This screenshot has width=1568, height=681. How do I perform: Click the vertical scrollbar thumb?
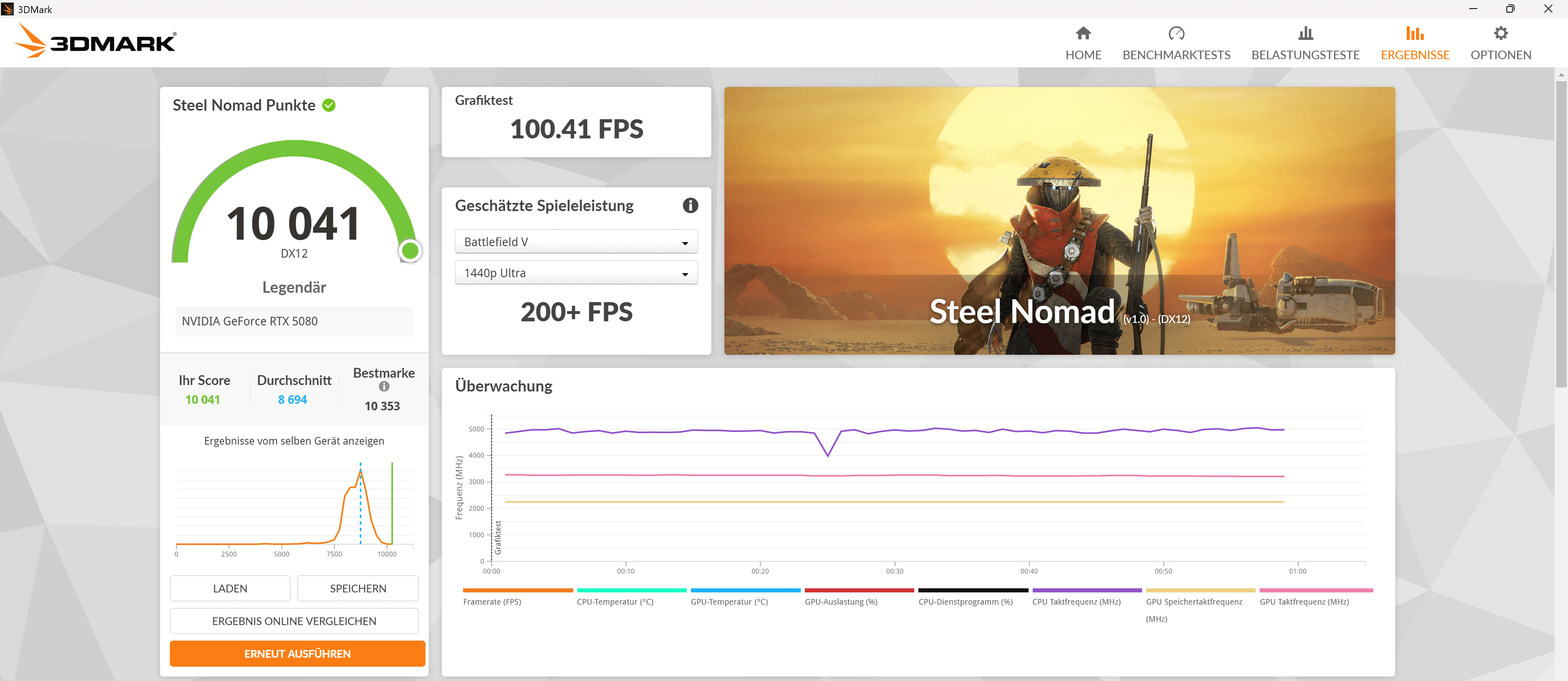[1561, 234]
